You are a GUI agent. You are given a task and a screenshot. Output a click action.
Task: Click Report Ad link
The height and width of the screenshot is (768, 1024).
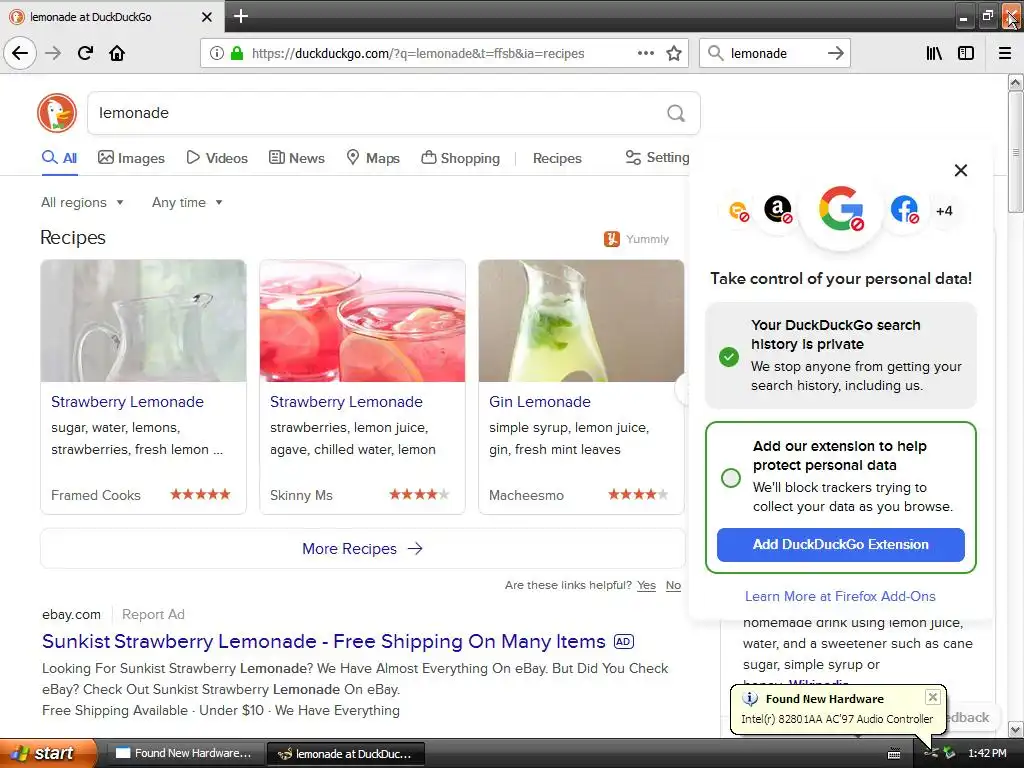pyautogui.click(x=153, y=615)
